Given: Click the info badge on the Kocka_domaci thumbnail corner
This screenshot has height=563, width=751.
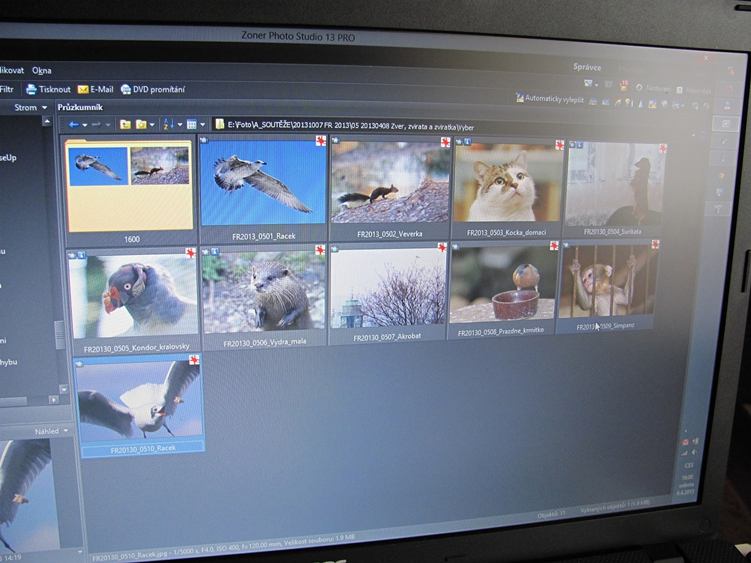Looking at the screenshot, I should point(468,142).
